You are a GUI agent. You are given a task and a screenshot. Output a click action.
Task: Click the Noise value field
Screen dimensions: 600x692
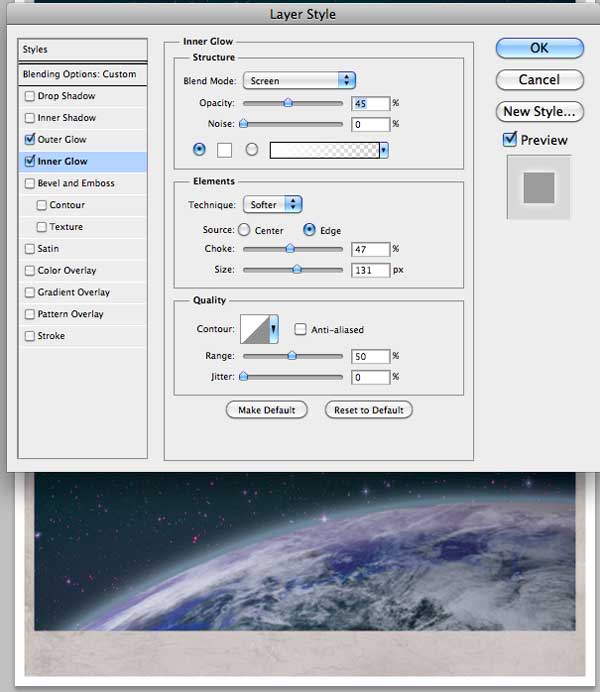tap(371, 124)
